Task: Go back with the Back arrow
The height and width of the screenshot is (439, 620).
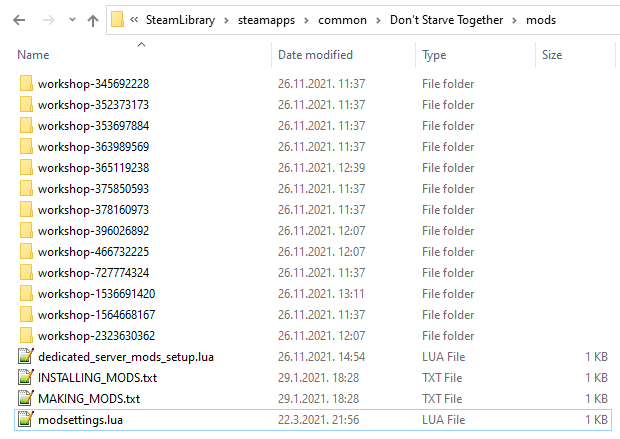Action: 19,20
